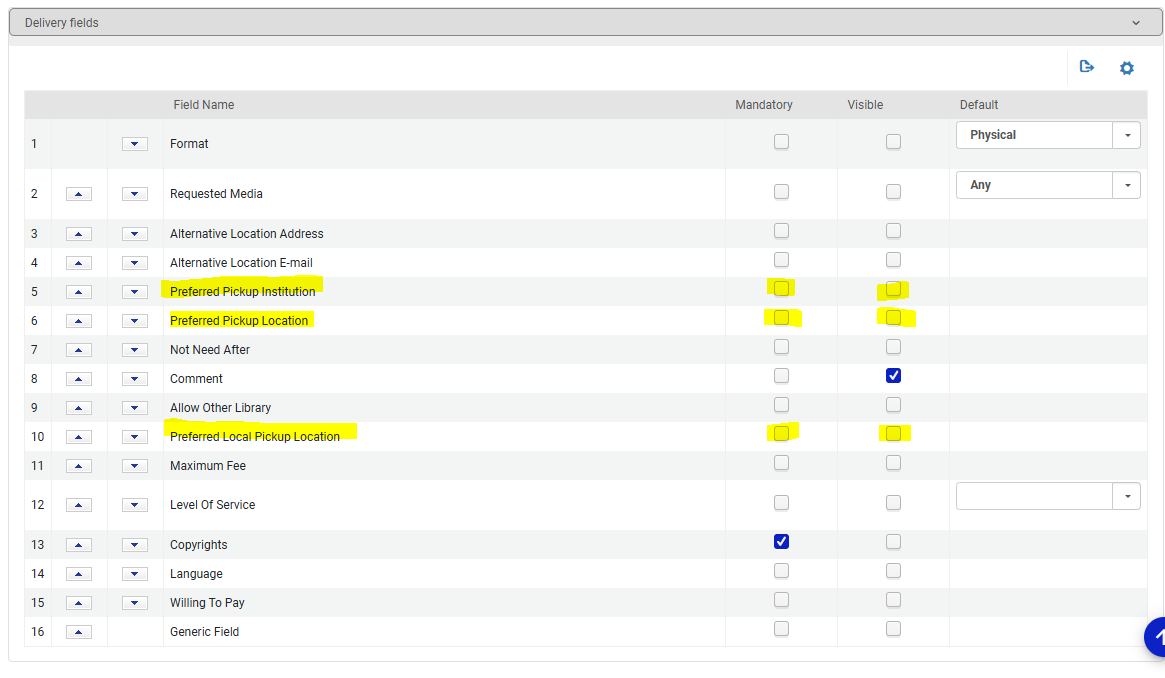Image resolution: width=1165 pixels, height=678 pixels.
Task: Enable Mandatory for Preferred Pickup Institution
Action: click(781, 288)
